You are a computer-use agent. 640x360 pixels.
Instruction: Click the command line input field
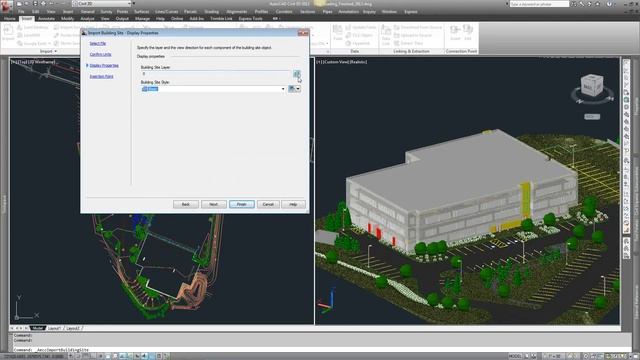tap(322, 350)
